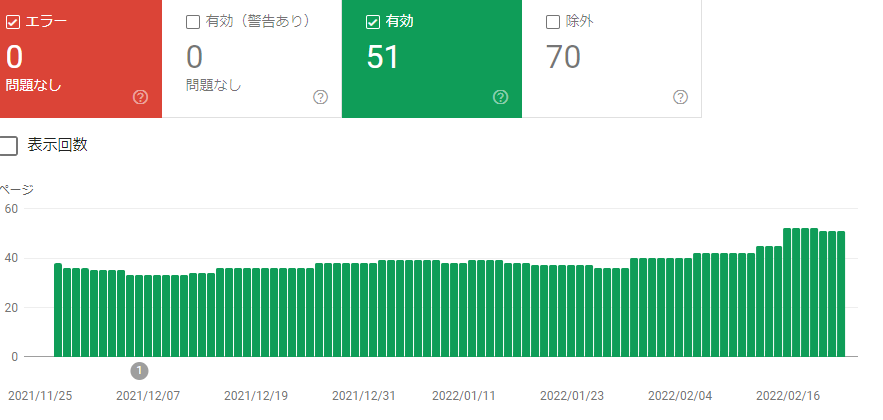Screen dimensions: 883x420
Task: Click the 2021/12/07 date axis label
Action: (148, 396)
